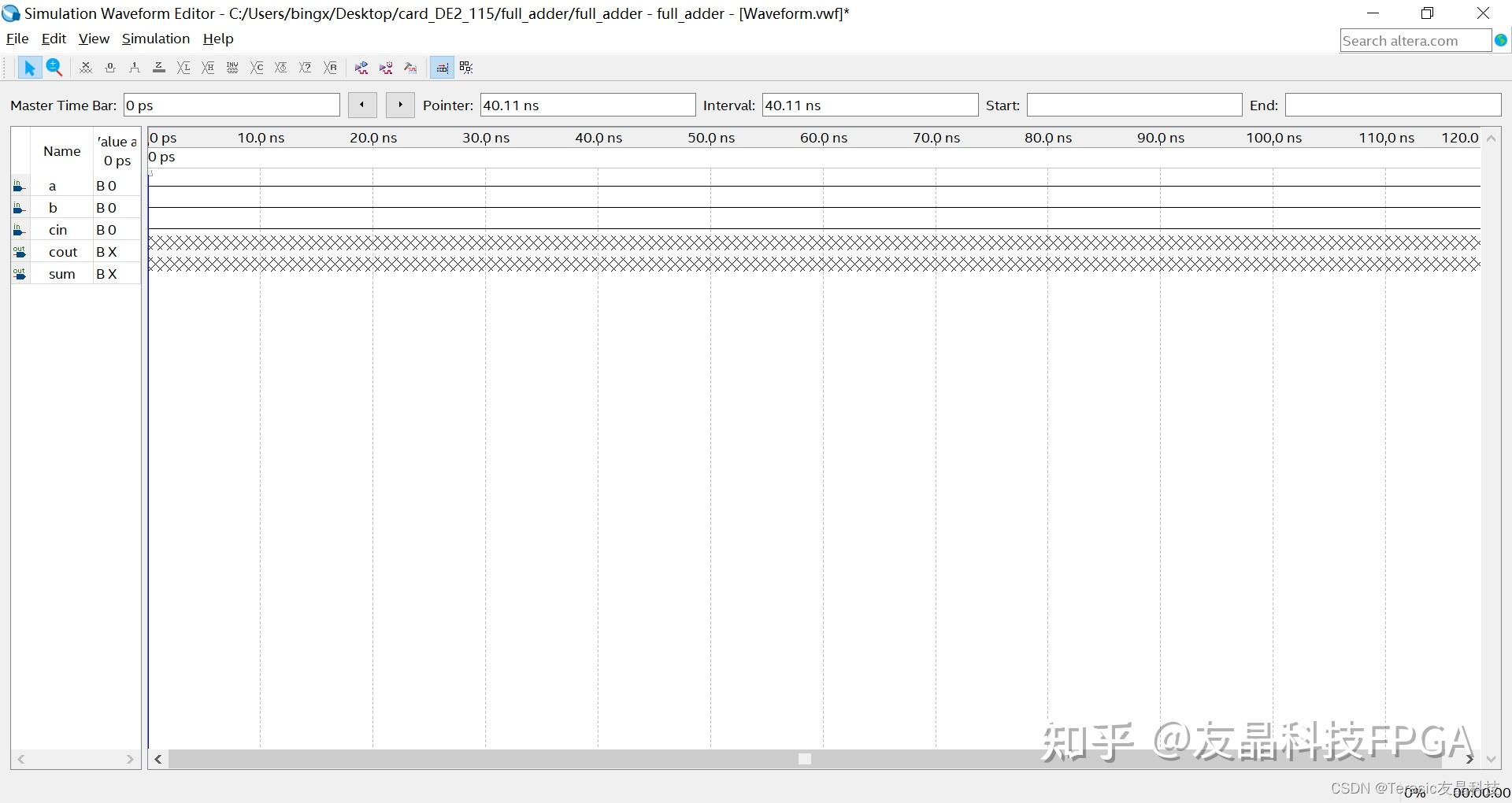Viewport: 1512px width, 803px height.
Task: Step Master Time Bar back with left arrow
Action: pyautogui.click(x=361, y=104)
